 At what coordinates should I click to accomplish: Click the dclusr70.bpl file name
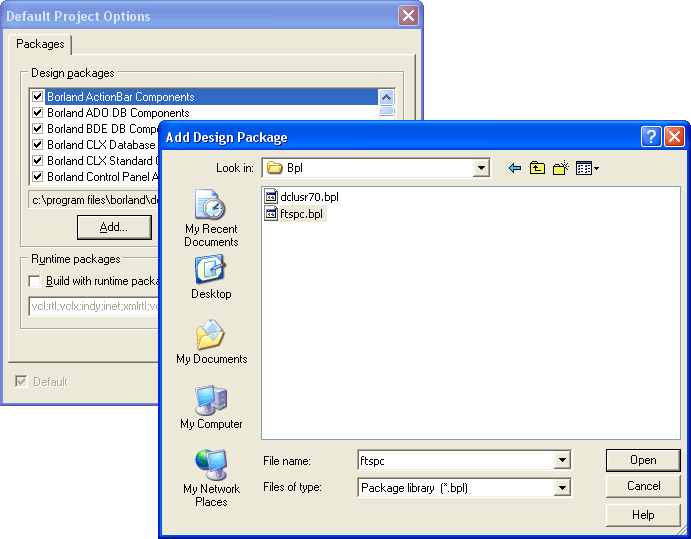pos(309,197)
